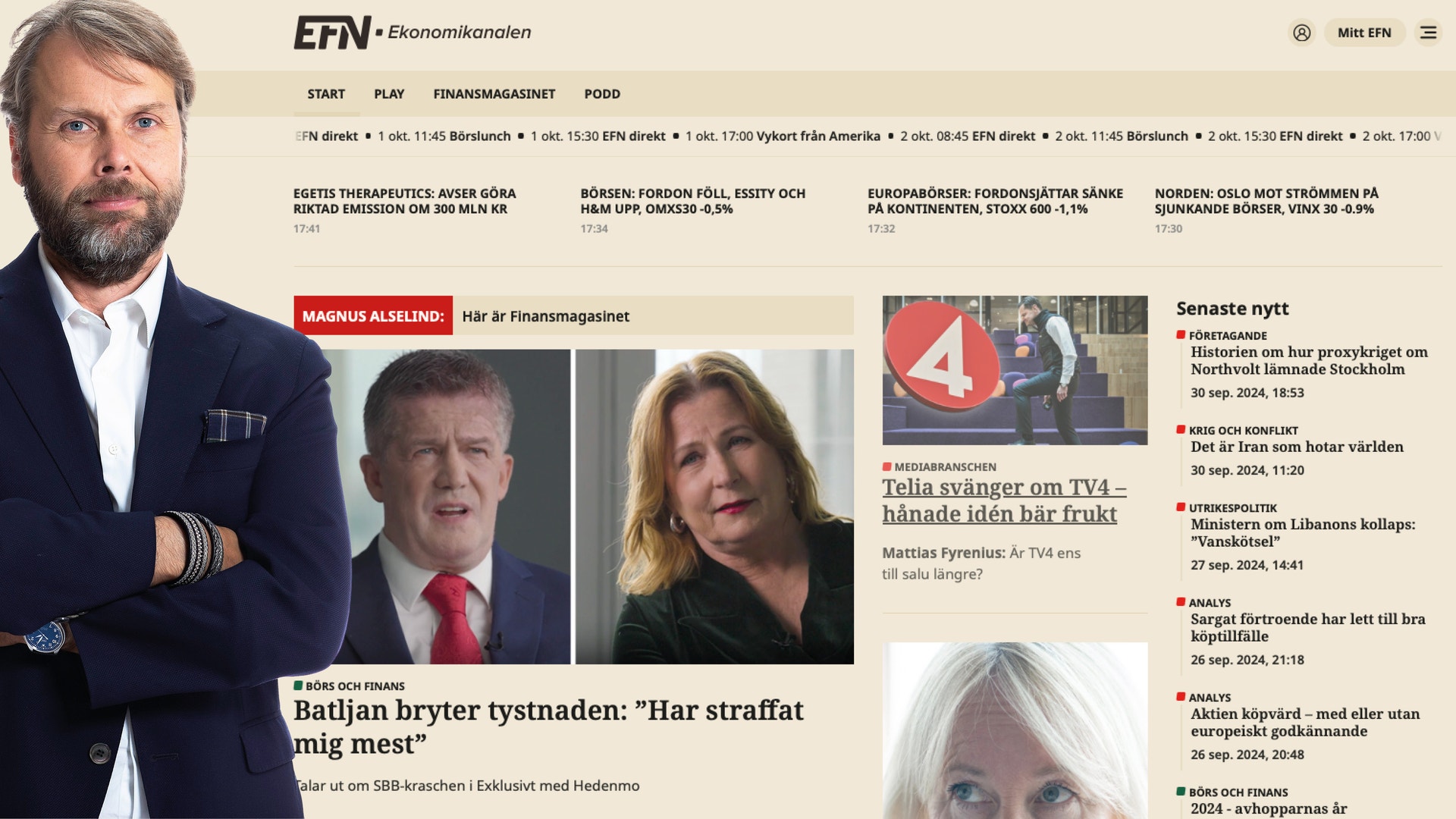The width and height of the screenshot is (1456, 819).
Task: Open Historien om proxykriget om Northvolt
Action: [1309, 360]
